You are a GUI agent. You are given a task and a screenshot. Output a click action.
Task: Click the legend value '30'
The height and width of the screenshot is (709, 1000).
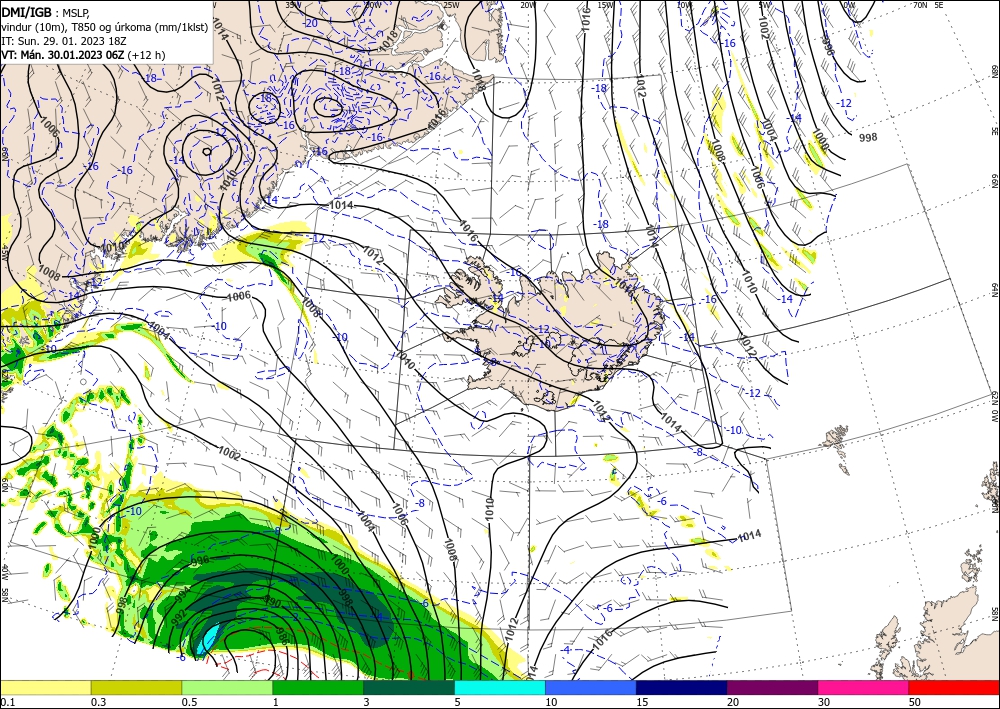(x=824, y=702)
